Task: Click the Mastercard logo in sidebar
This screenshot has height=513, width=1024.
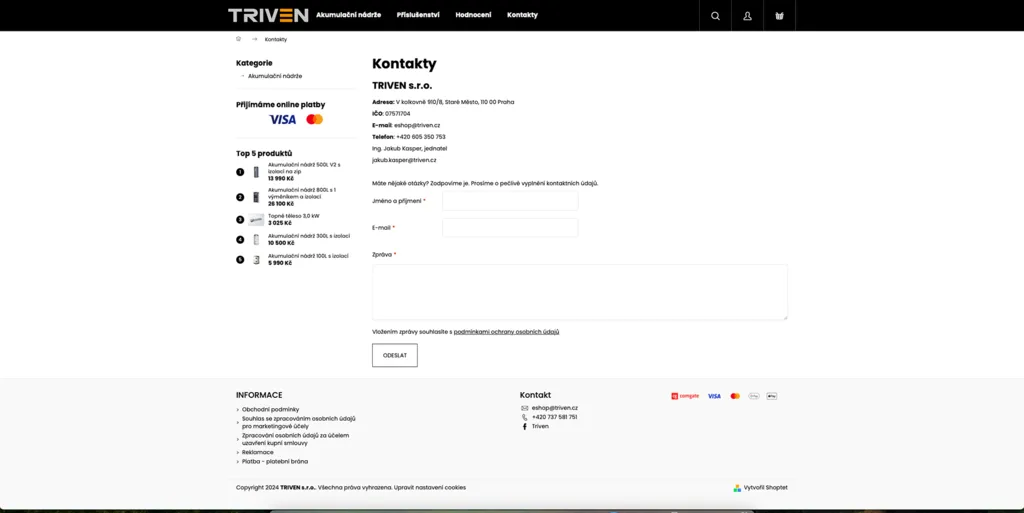Action: tap(315, 119)
